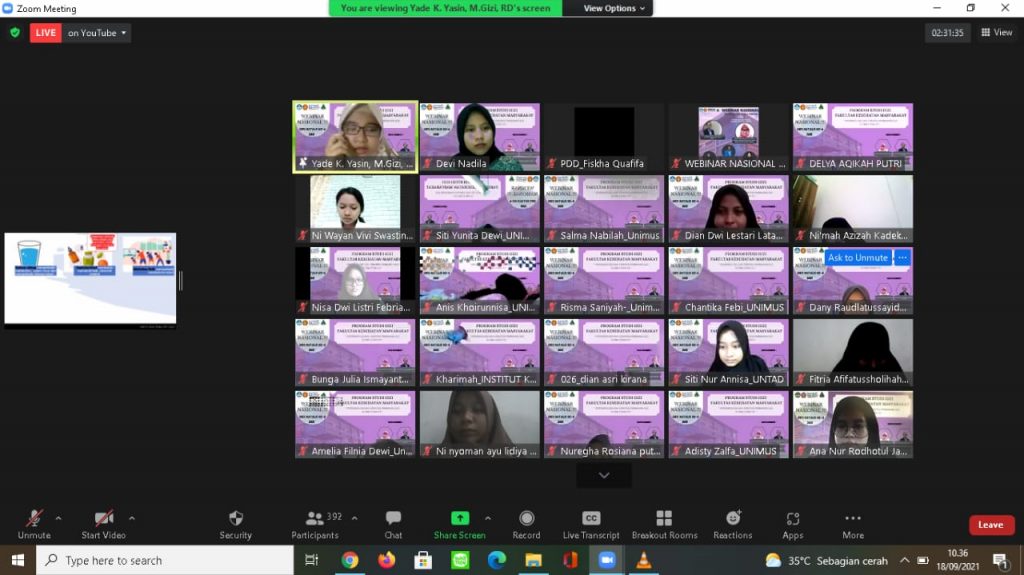Start recording with the Record icon

point(526,519)
